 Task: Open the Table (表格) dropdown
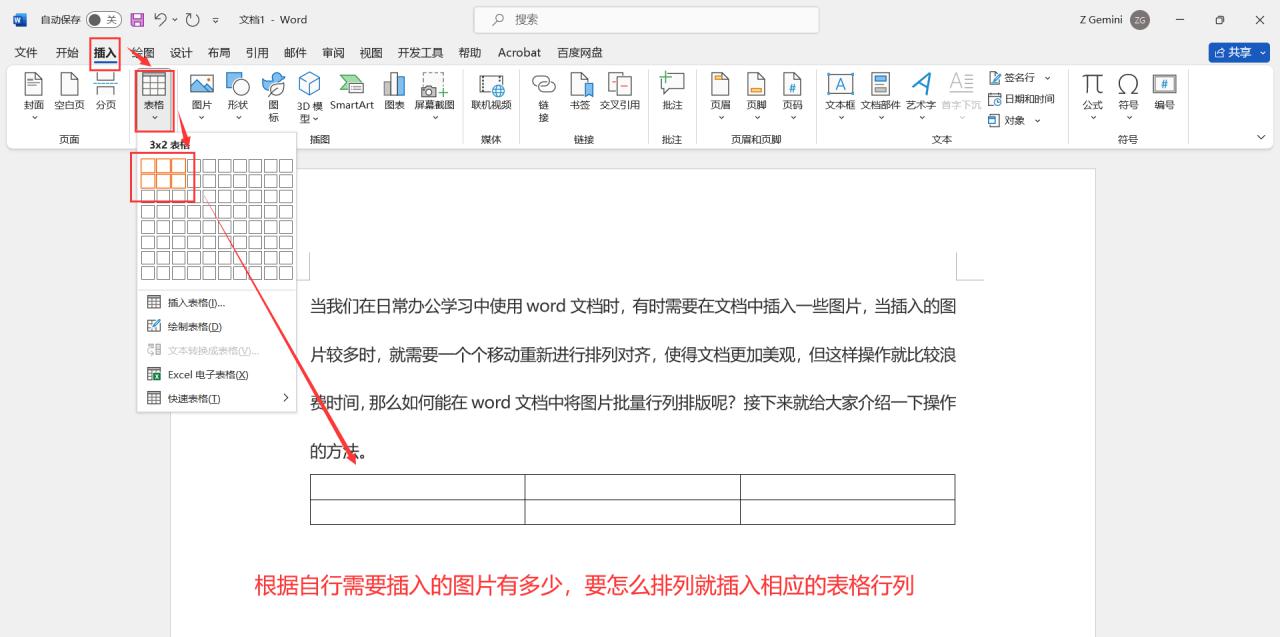tap(154, 96)
